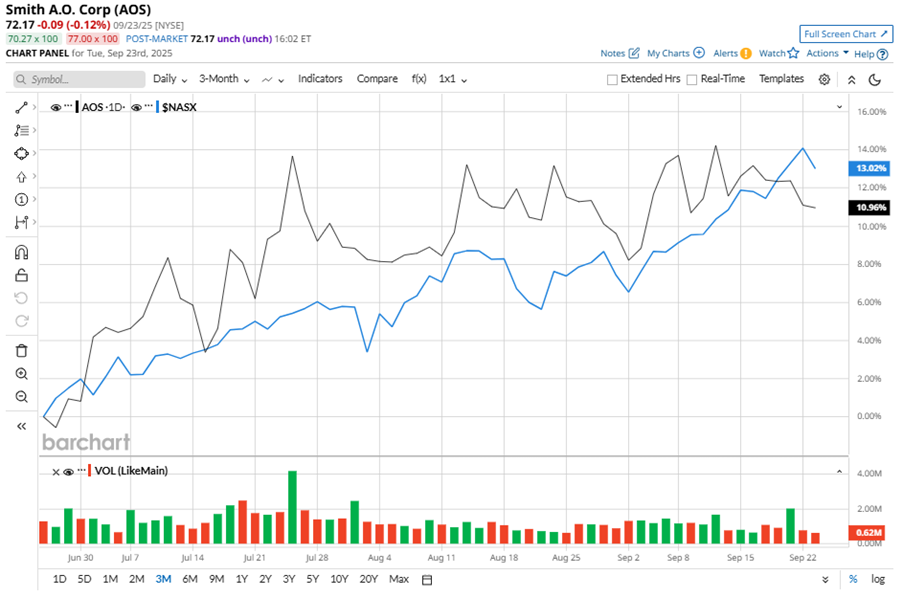
Task: Select the trend line drawing tool
Action: (21, 108)
